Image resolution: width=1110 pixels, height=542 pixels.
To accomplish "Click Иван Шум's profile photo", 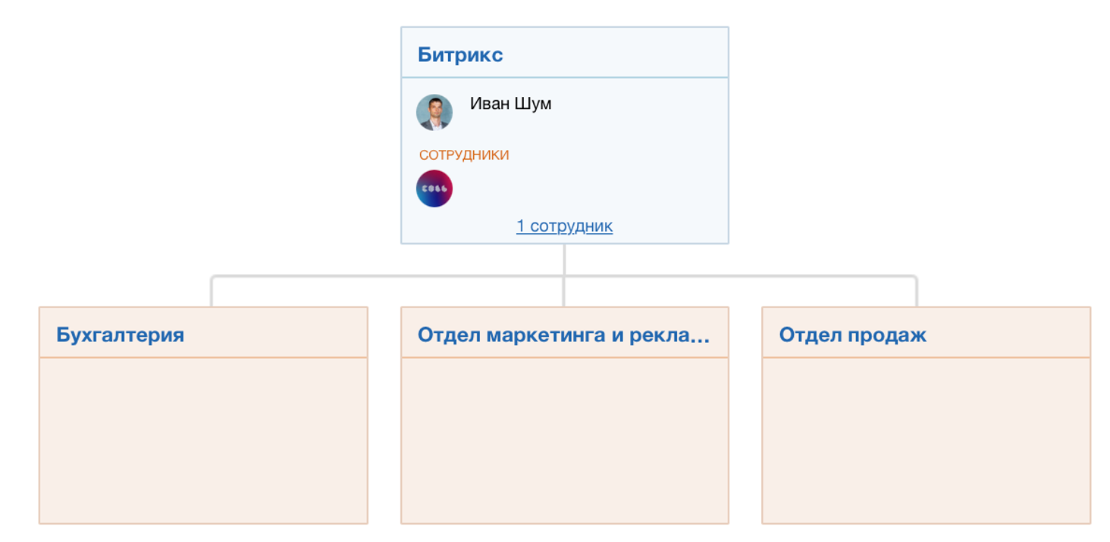I will (434, 112).
